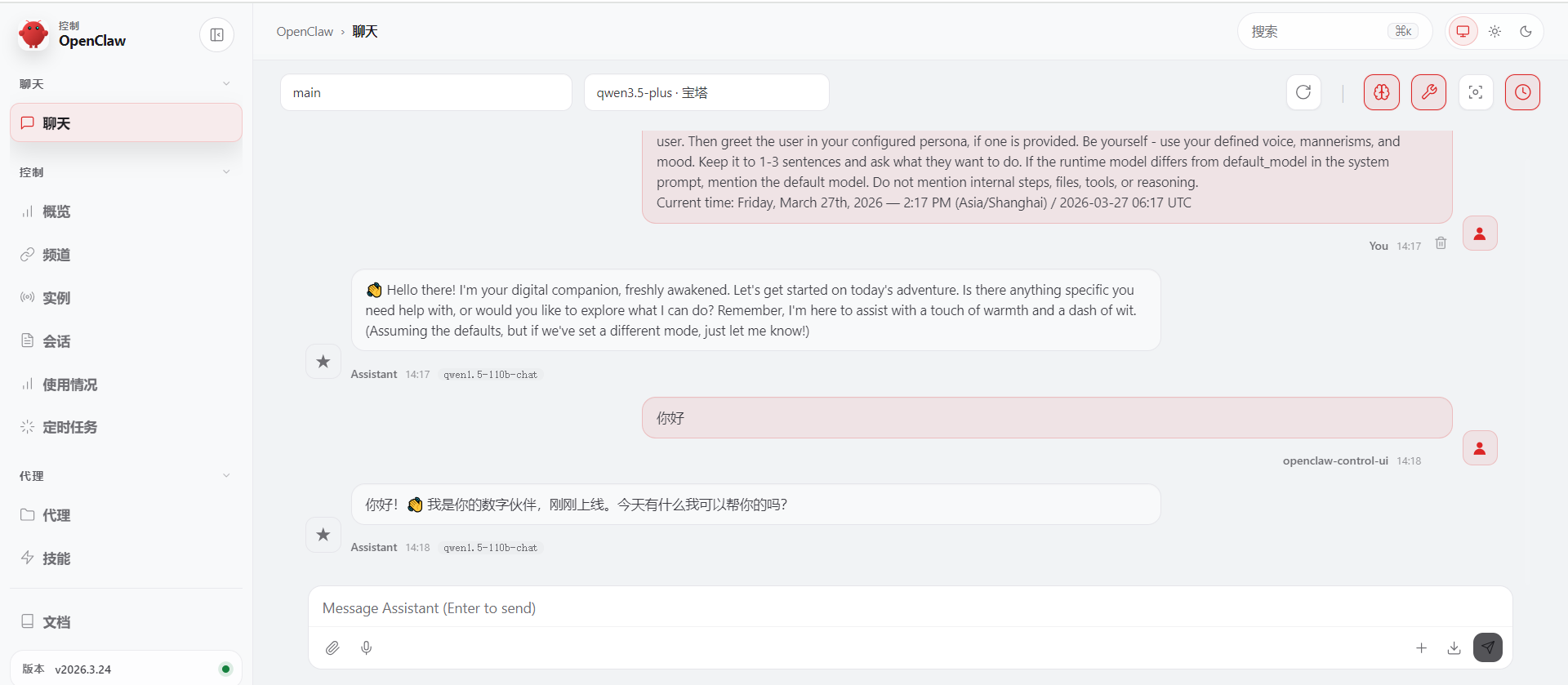Click the Message Assistant input field
Screen dimensions: 1568x685
click(910, 608)
